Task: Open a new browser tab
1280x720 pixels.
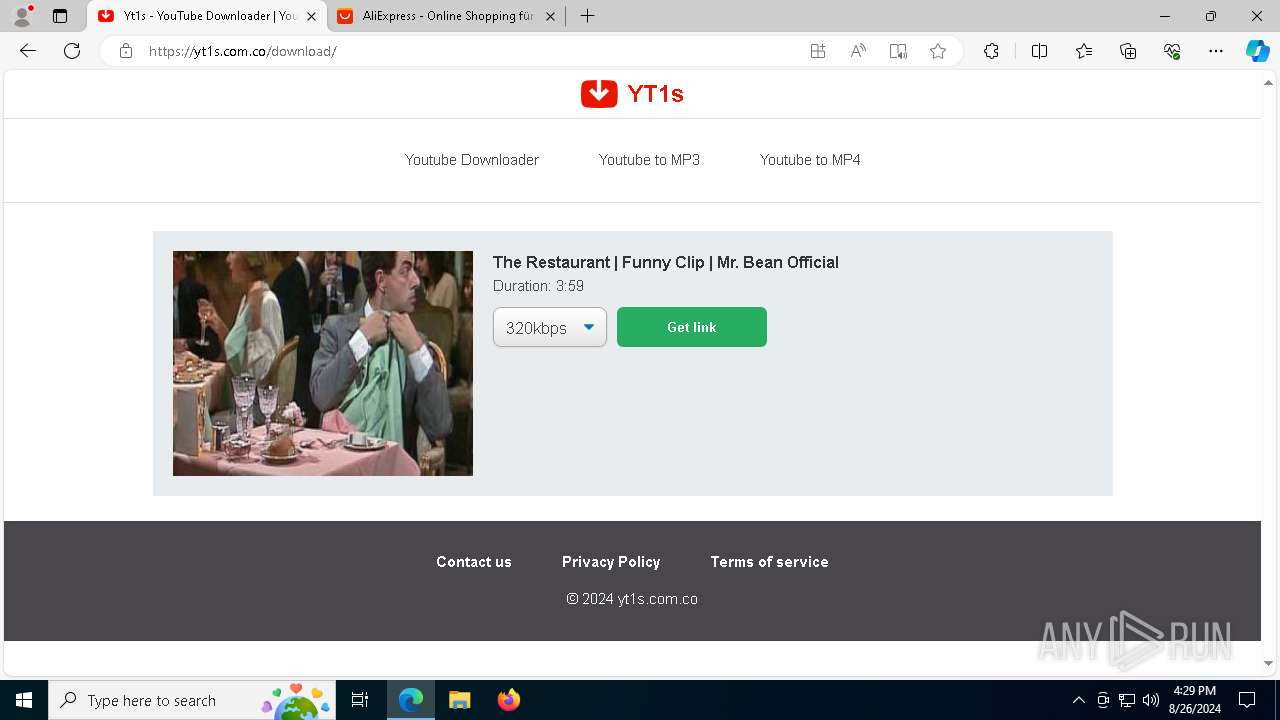Action: click(x=588, y=16)
